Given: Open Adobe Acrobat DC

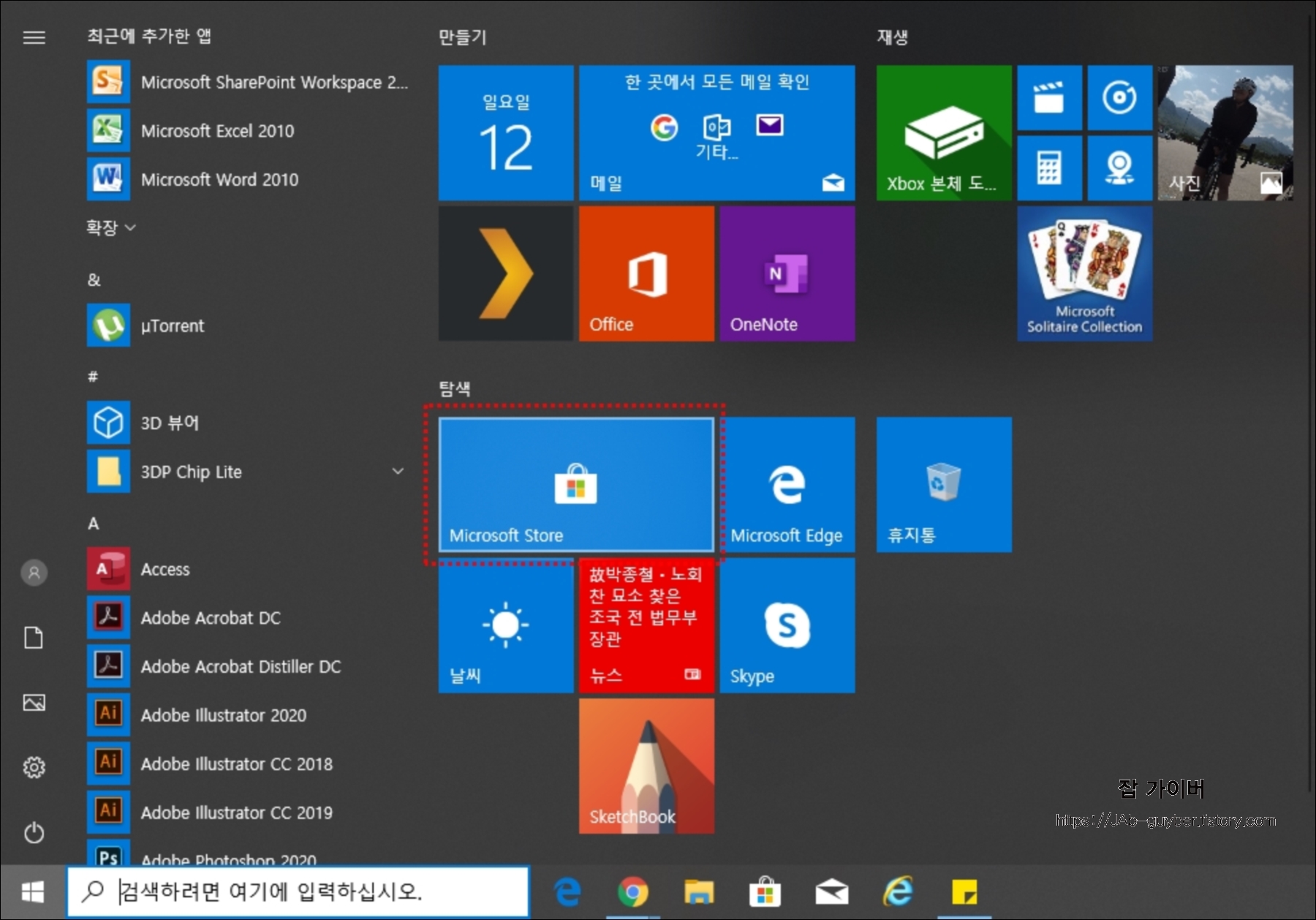Looking at the screenshot, I should (x=247, y=618).
